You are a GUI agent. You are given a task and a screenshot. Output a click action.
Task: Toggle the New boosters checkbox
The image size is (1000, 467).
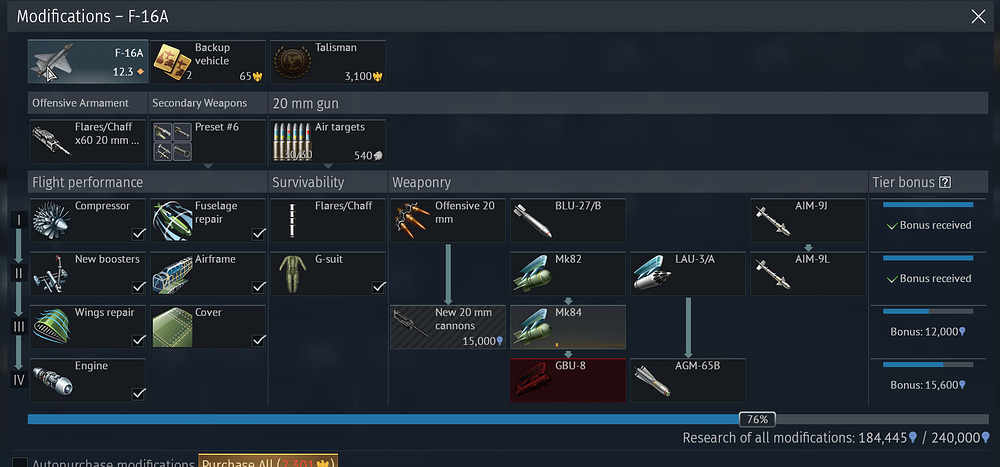138,287
